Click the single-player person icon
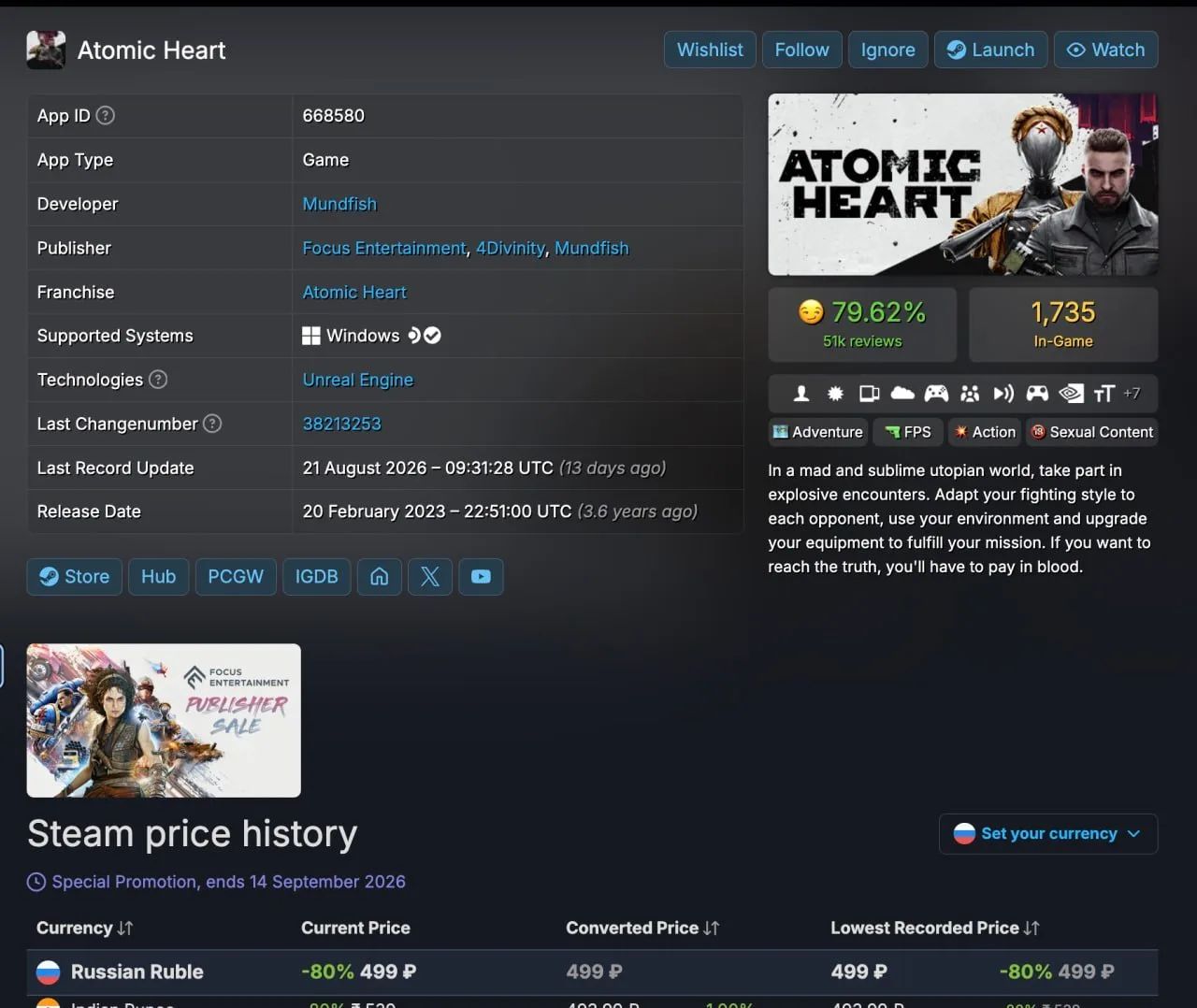1197x1008 pixels. 801,394
